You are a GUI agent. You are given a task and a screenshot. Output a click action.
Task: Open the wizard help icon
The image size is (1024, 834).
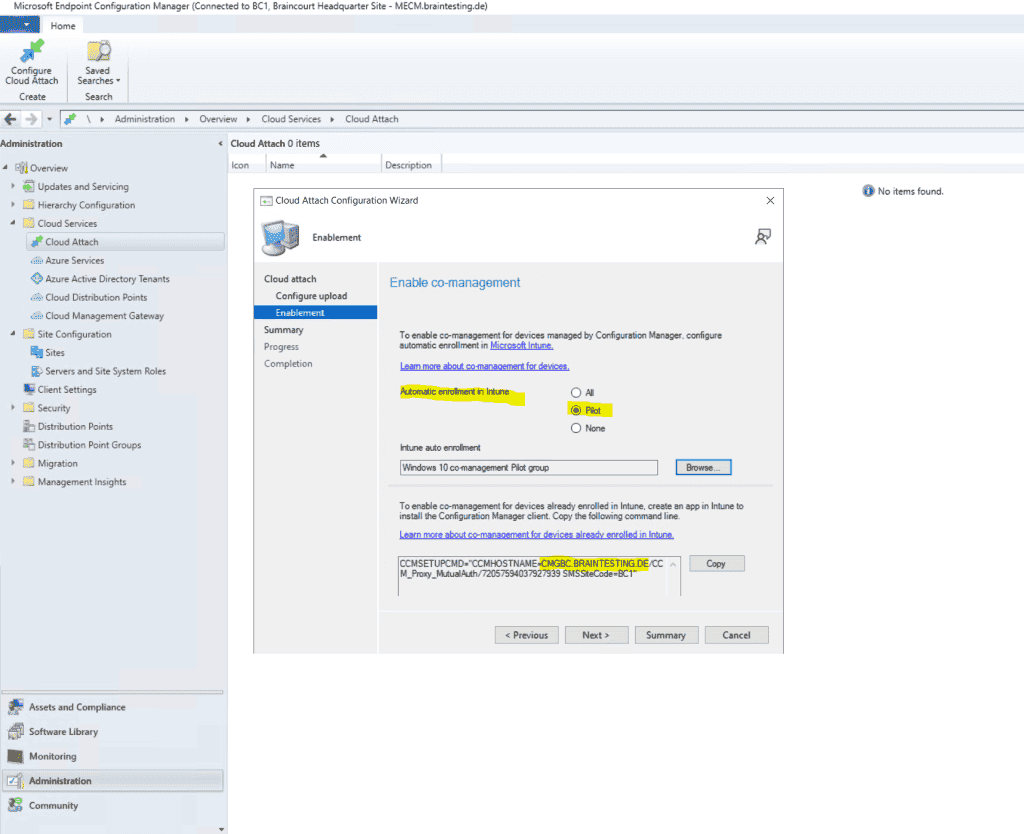point(763,234)
